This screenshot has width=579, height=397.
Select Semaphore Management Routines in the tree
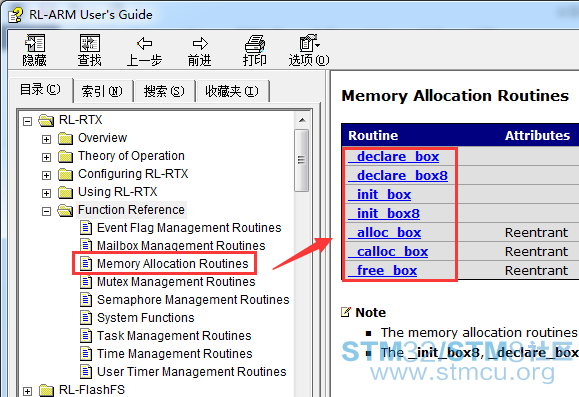click(x=193, y=300)
